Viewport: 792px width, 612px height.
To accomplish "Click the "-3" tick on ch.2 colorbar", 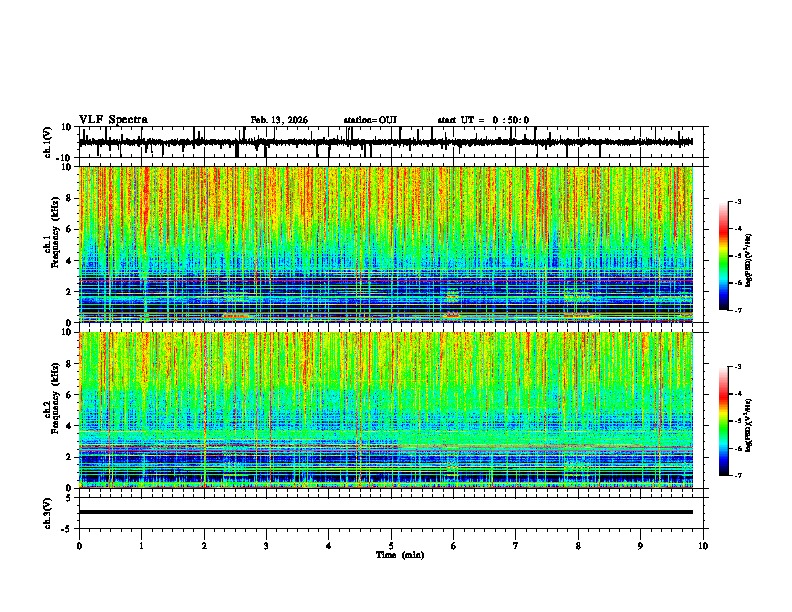I will coord(737,367).
